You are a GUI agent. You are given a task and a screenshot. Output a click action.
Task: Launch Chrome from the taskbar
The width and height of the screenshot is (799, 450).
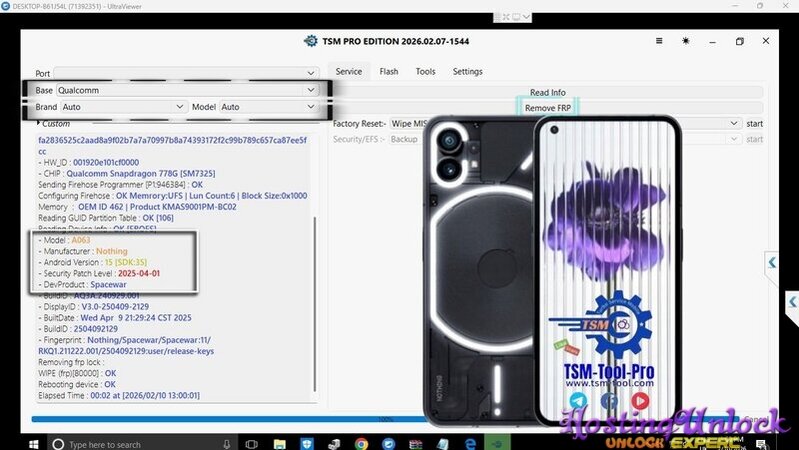[360, 442]
